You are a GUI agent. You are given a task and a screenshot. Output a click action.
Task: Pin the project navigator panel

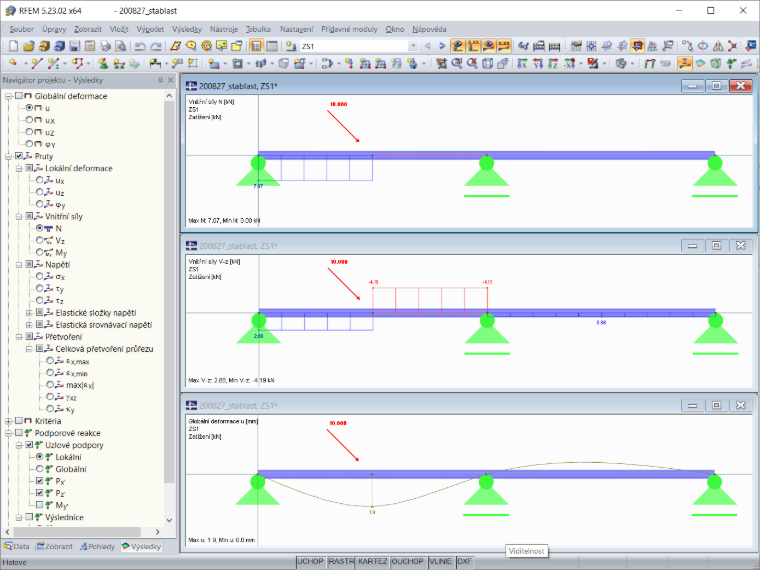pyautogui.click(x=160, y=80)
